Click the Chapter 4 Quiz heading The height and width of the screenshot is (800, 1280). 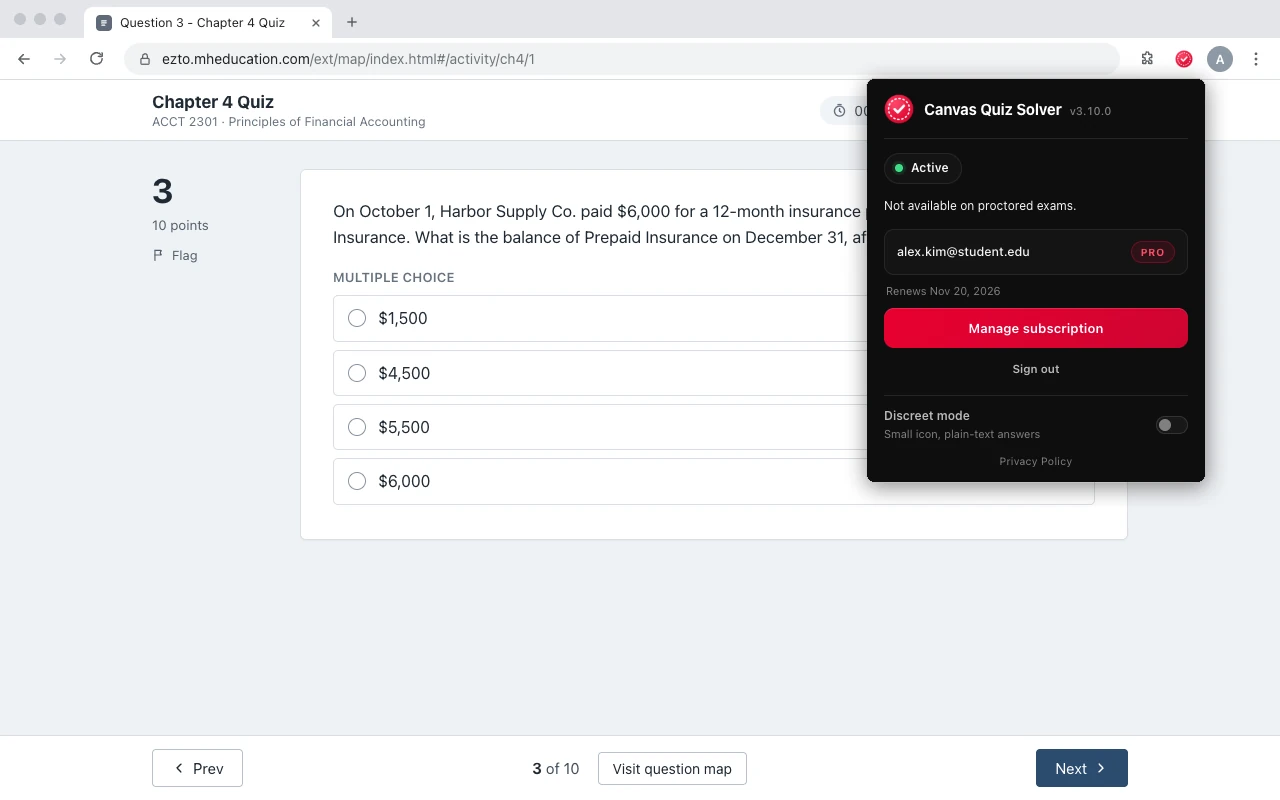tap(213, 102)
